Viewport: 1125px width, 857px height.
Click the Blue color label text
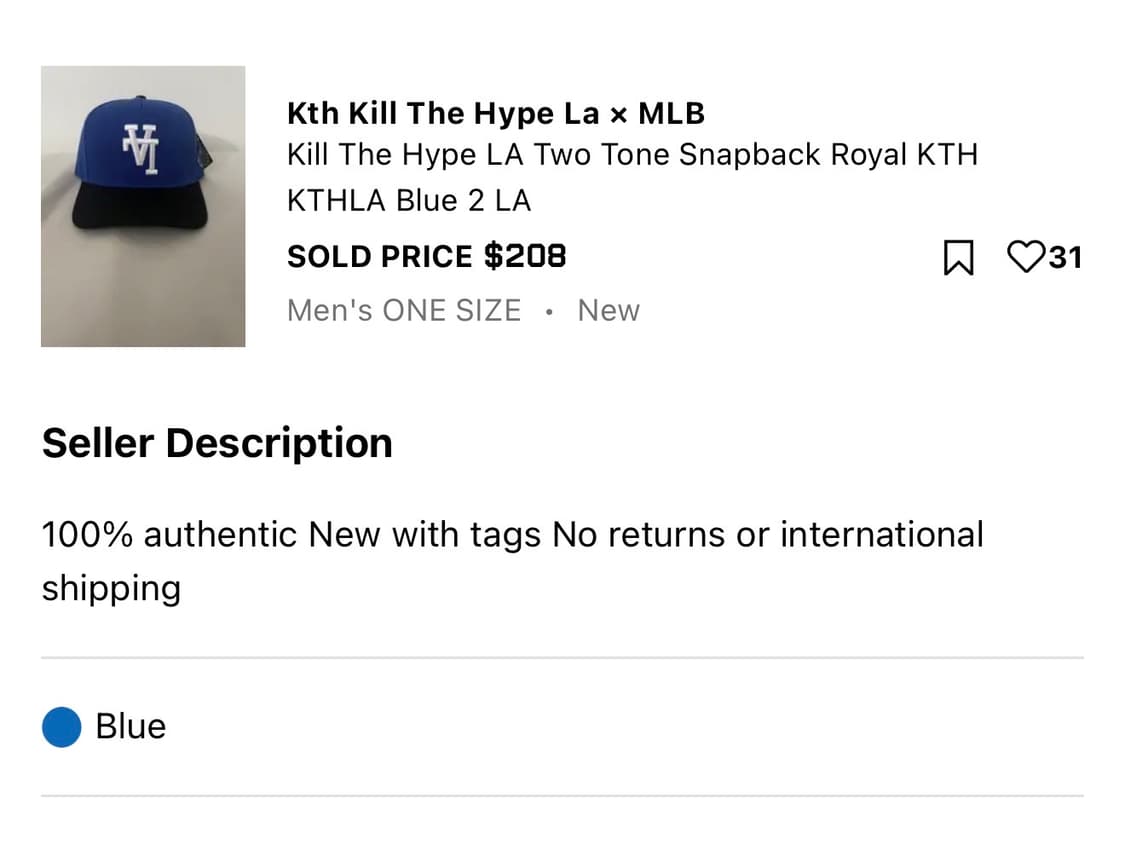point(129,727)
